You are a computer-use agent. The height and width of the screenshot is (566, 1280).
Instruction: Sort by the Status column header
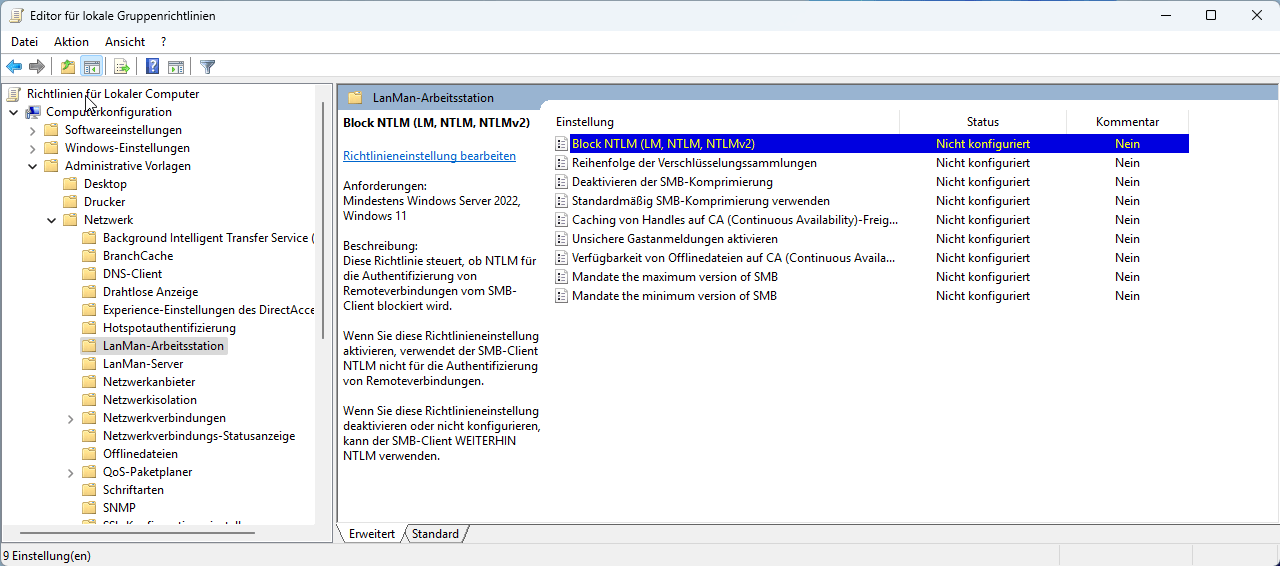pos(982,122)
